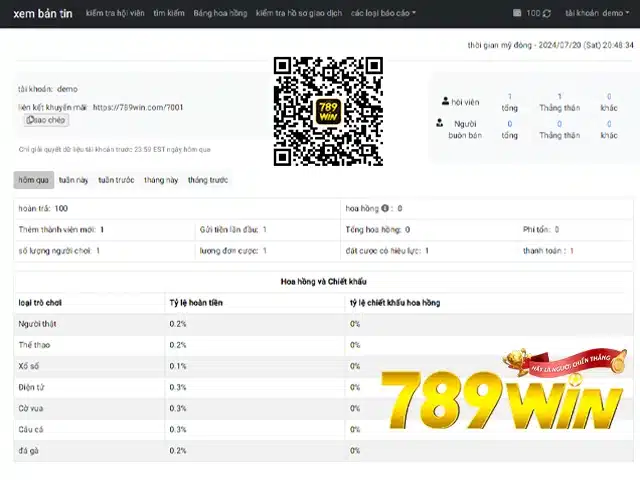Click the 'Điện tử' row label
Image resolution: width=640 pixels, height=480 pixels.
[x=31, y=387]
